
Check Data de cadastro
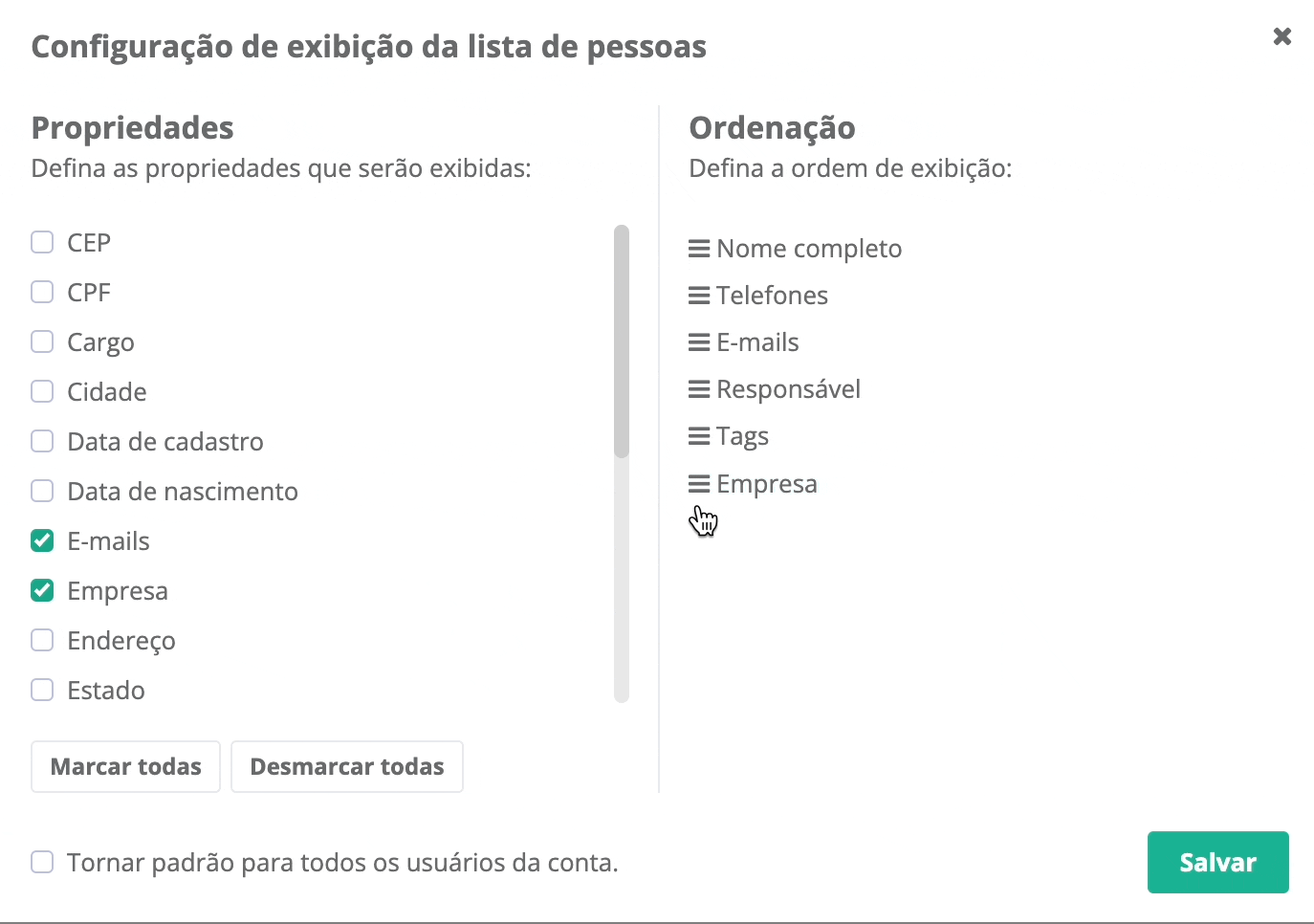tap(42, 441)
